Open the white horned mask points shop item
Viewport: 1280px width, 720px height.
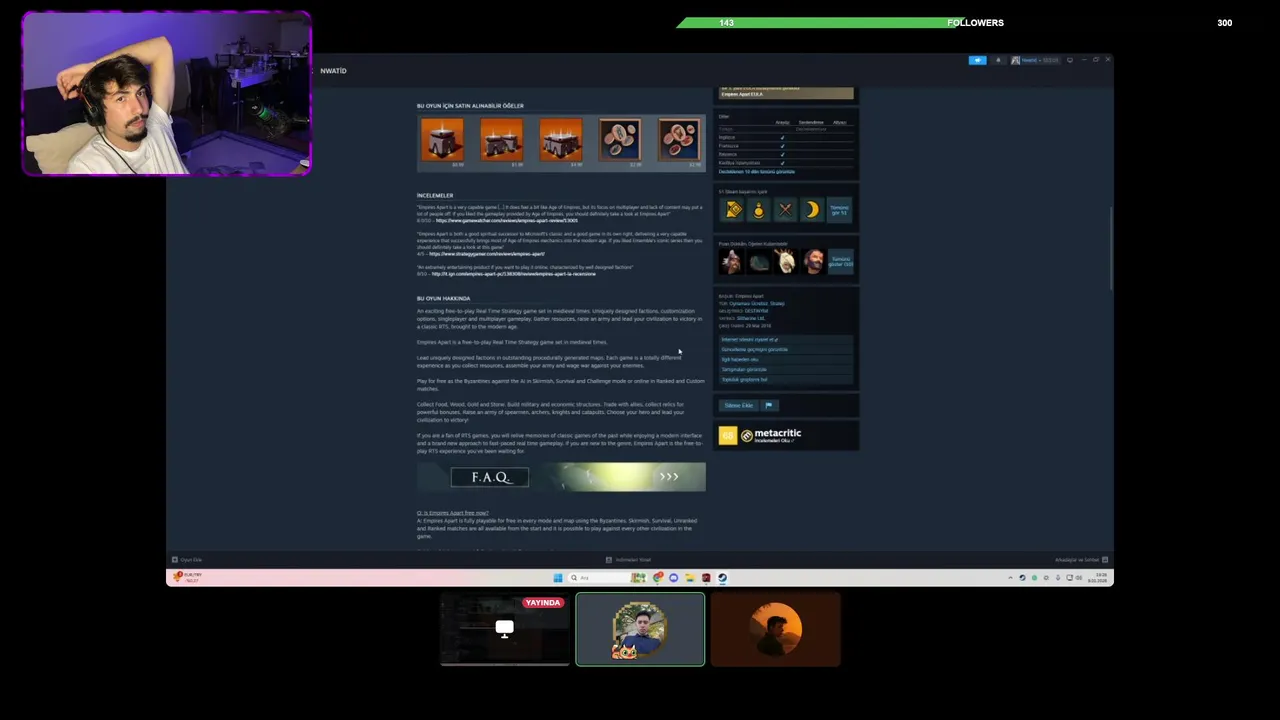pyautogui.click(x=786, y=262)
